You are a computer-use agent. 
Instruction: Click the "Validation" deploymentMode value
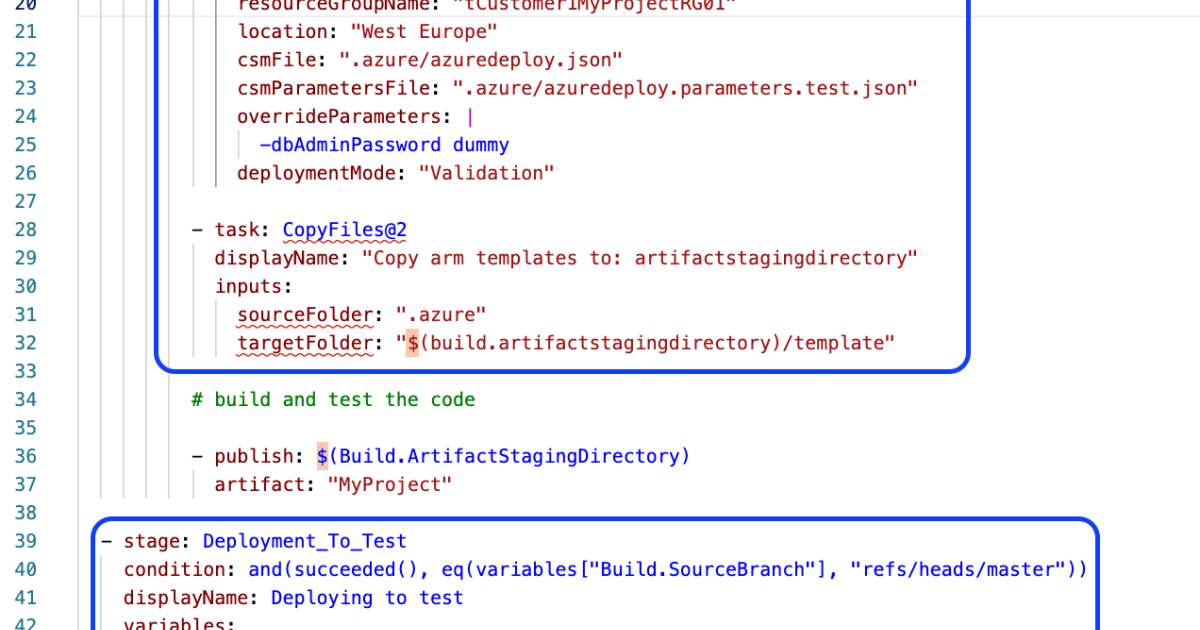tap(485, 173)
